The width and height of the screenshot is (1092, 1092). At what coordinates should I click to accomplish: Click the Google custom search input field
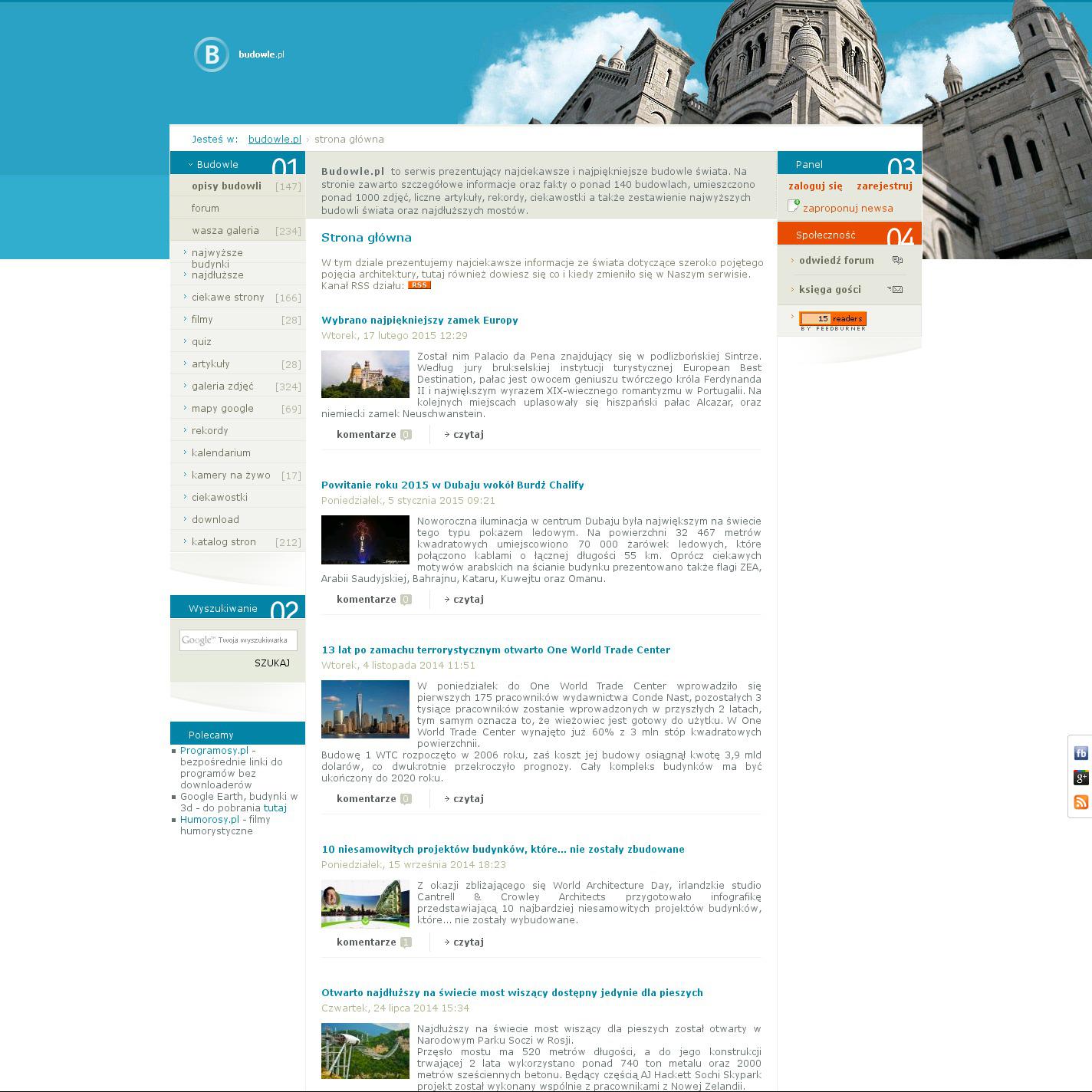[x=238, y=640]
